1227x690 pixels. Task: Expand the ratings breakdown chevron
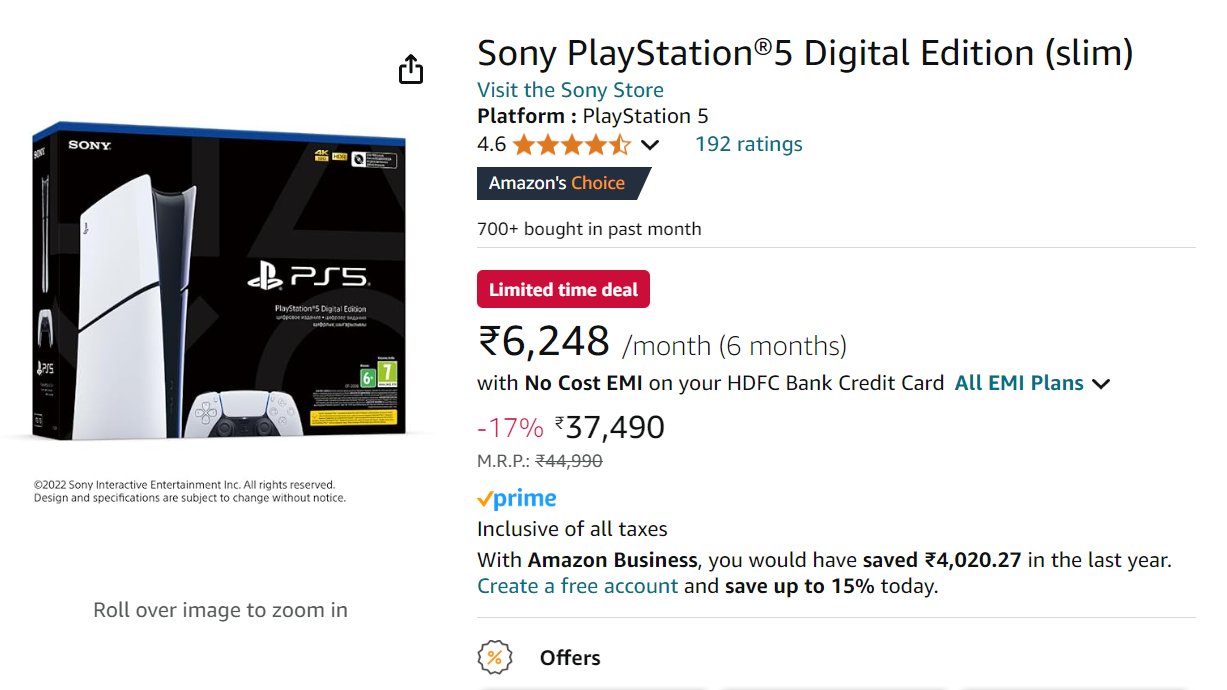pyautogui.click(x=650, y=145)
